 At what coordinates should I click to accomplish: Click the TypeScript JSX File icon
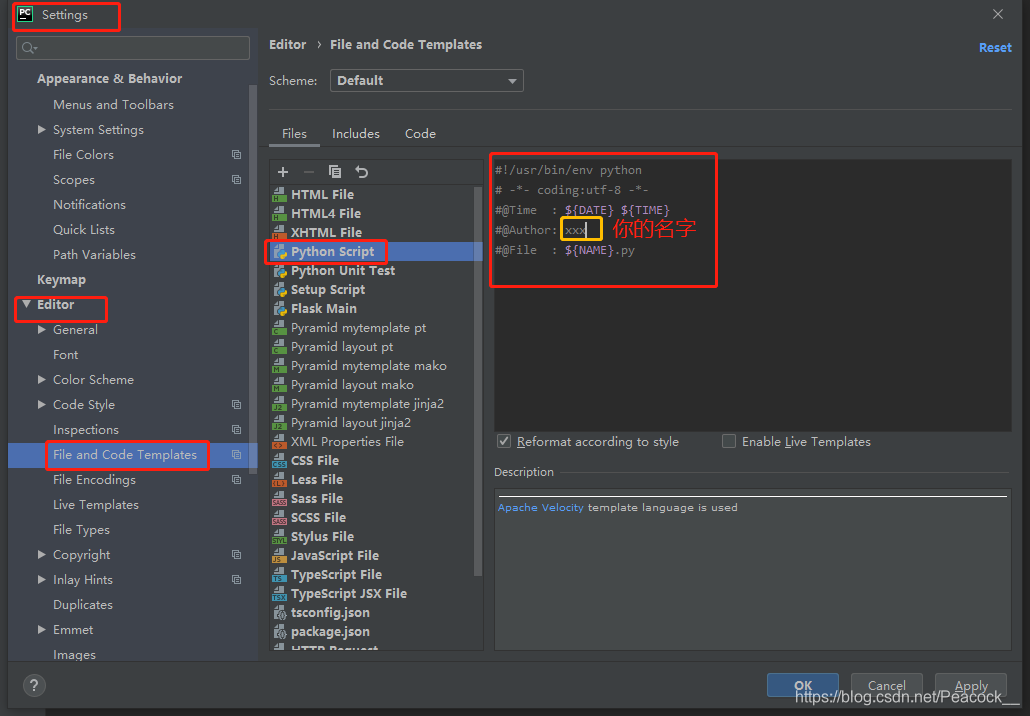coord(280,594)
